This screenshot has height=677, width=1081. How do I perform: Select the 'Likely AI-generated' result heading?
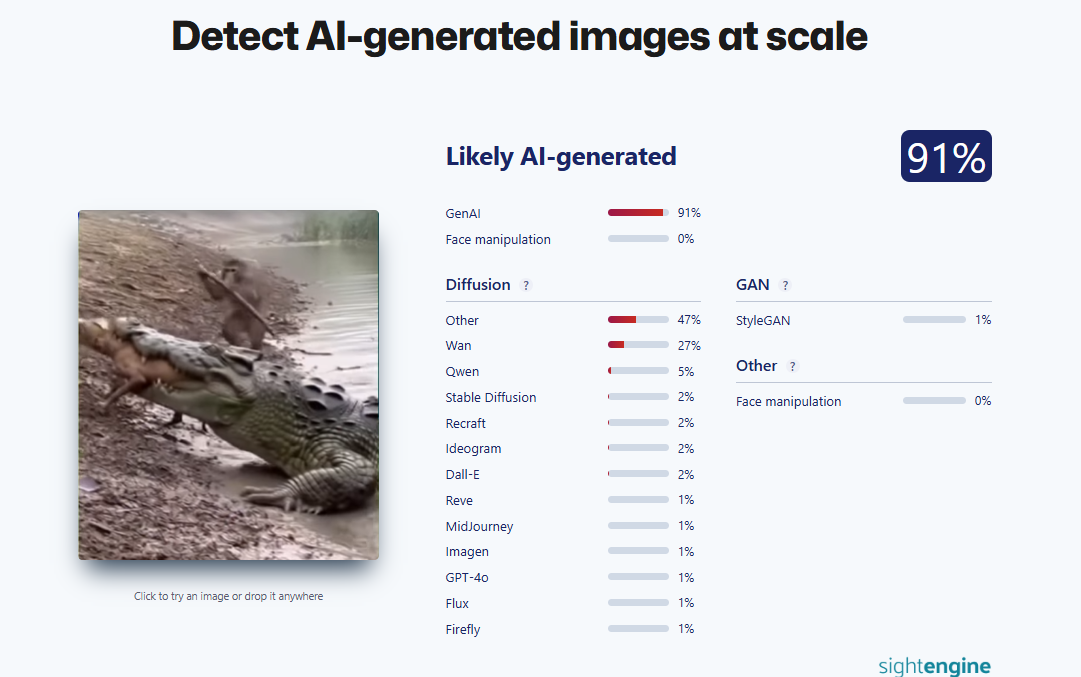tap(561, 157)
